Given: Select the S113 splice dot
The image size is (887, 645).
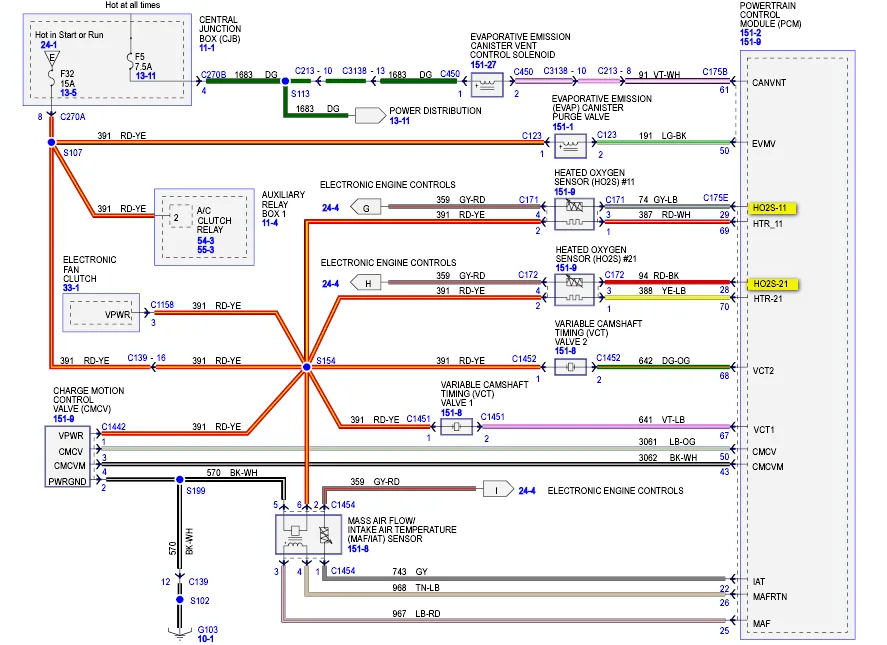Looking at the screenshot, I should (x=286, y=81).
